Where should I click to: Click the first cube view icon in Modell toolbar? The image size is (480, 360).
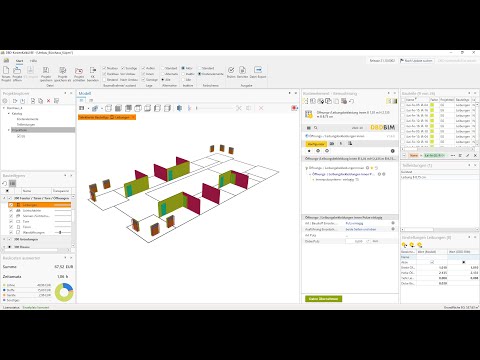click(x=108, y=108)
